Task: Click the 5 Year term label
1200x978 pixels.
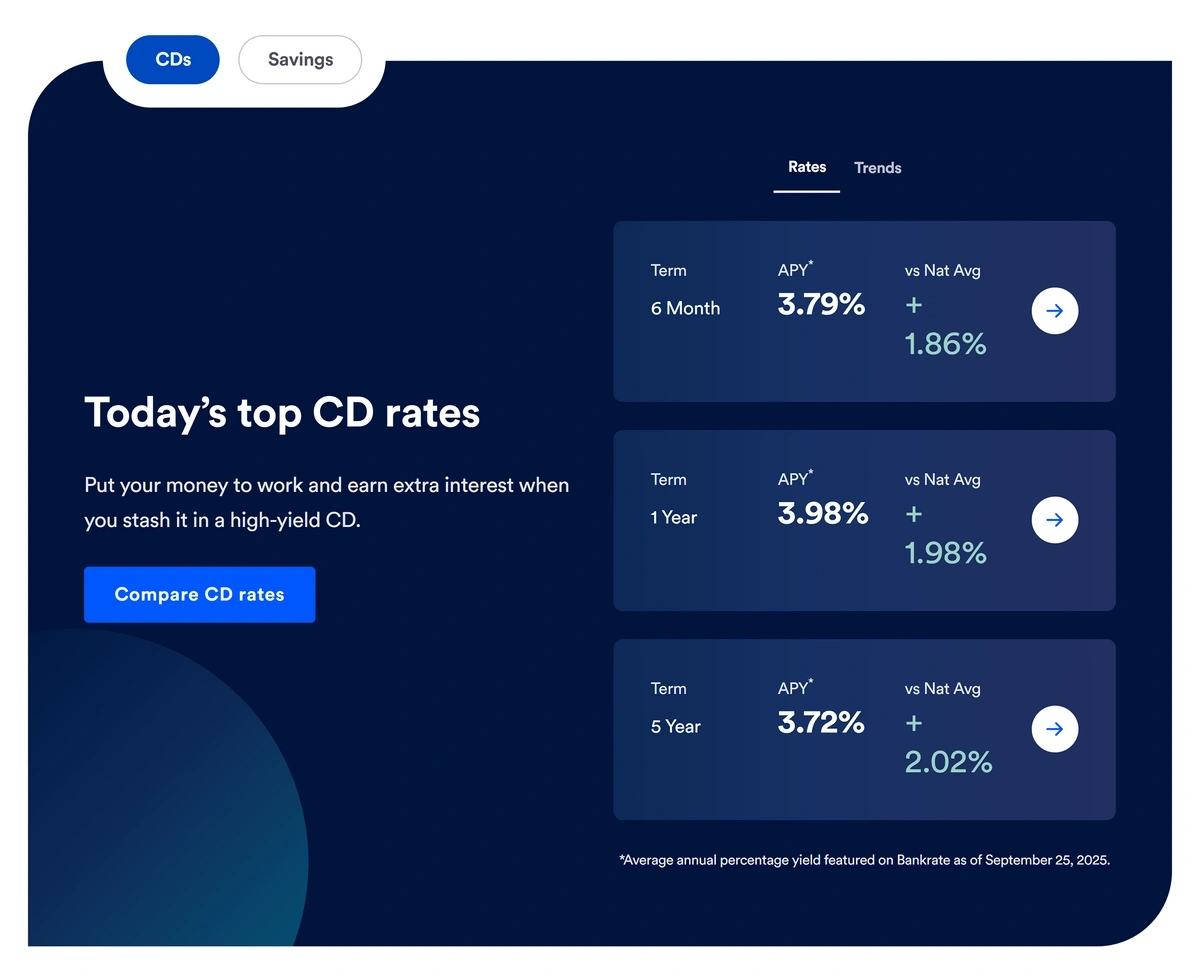Action: pyautogui.click(x=676, y=726)
